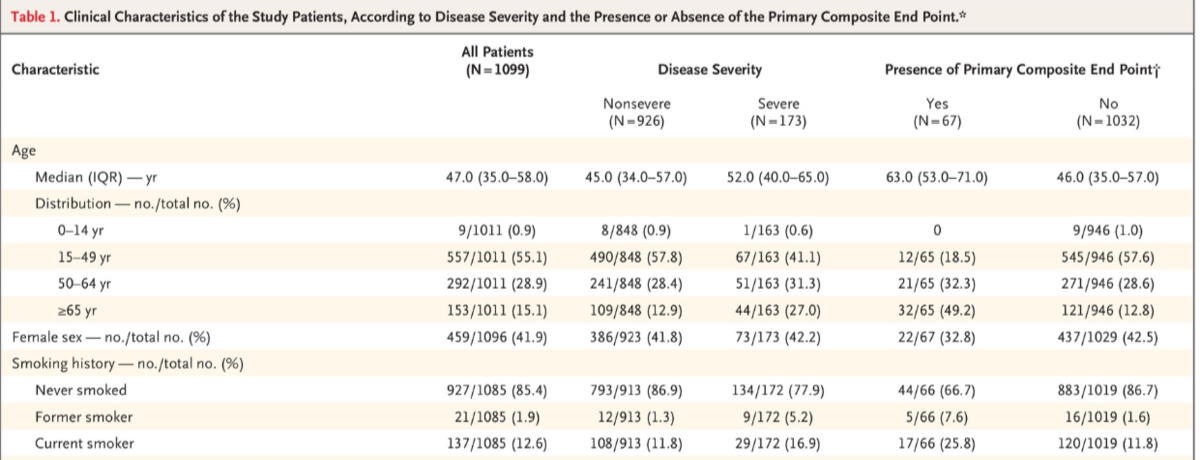
Task: Select the "Characteristic" column header
Action: pyautogui.click(x=55, y=70)
